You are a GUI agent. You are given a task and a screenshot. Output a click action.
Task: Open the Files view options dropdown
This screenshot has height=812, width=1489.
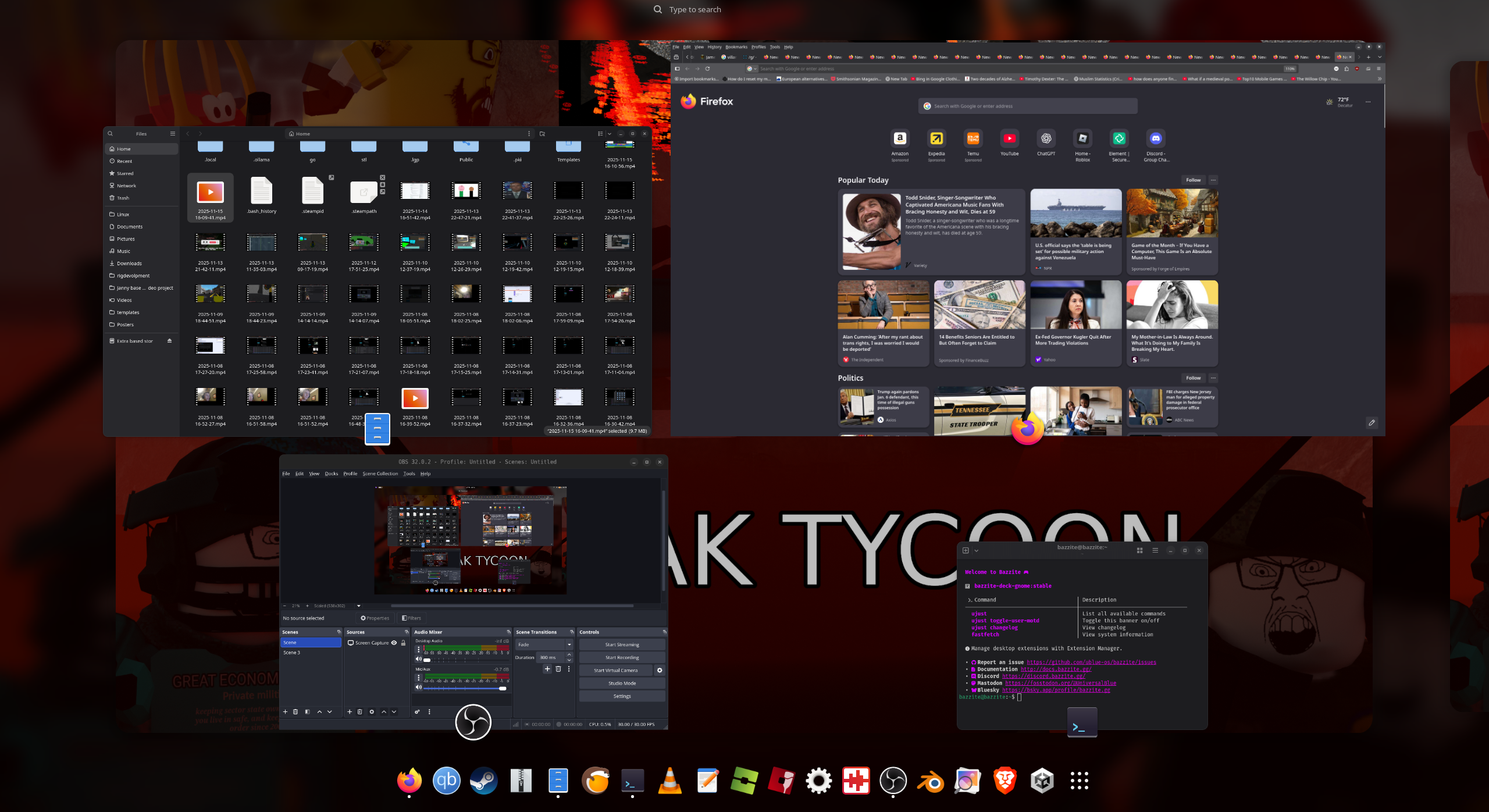609,133
